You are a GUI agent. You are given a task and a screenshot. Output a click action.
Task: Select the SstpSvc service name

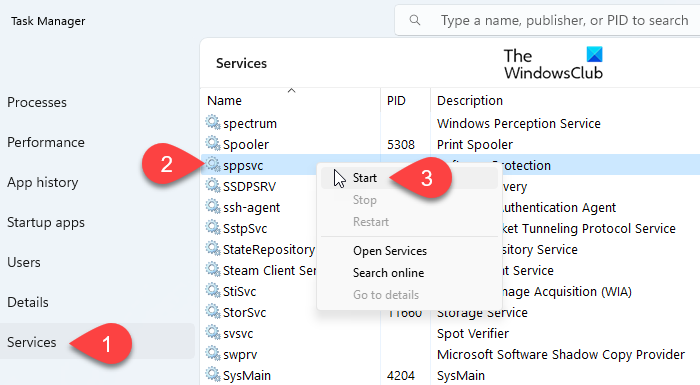(245, 229)
